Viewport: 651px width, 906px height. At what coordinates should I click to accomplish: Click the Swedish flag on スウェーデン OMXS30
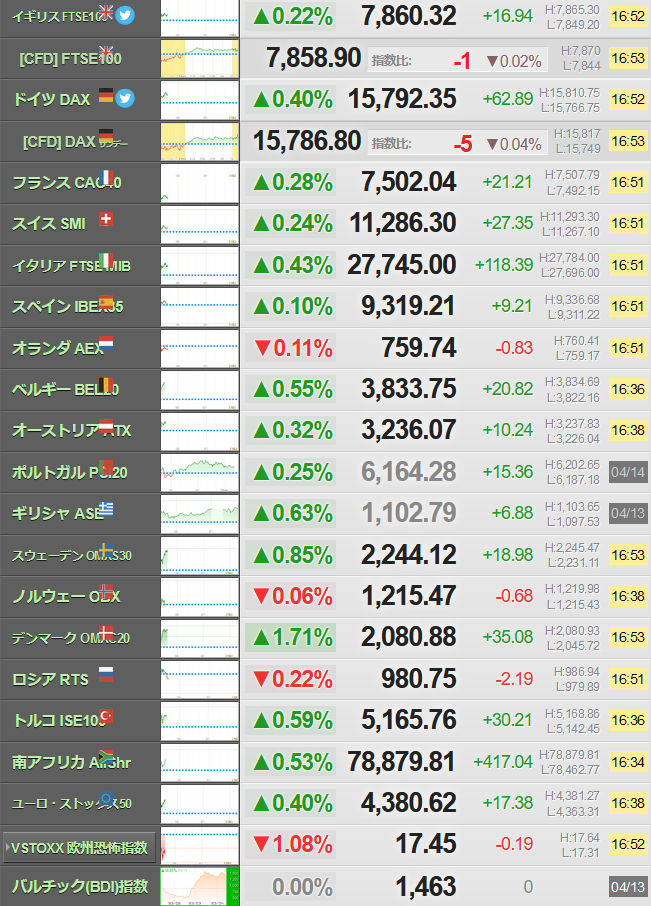click(x=106, y=549)
